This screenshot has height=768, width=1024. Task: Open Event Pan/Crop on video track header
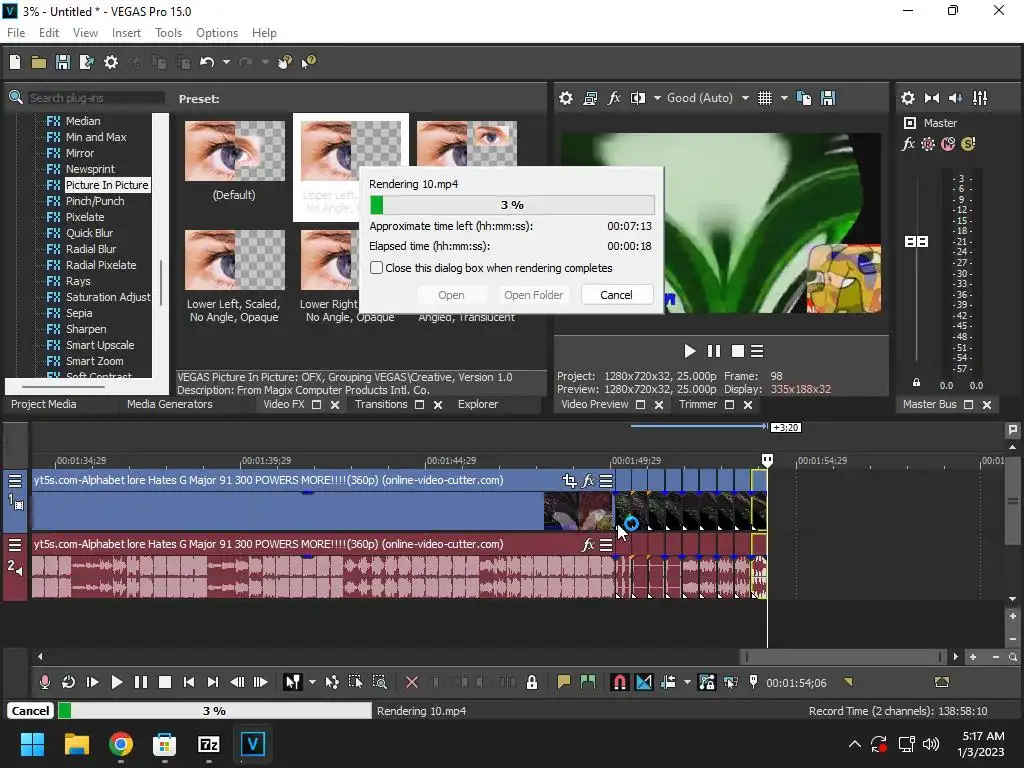tap(569, 481)
